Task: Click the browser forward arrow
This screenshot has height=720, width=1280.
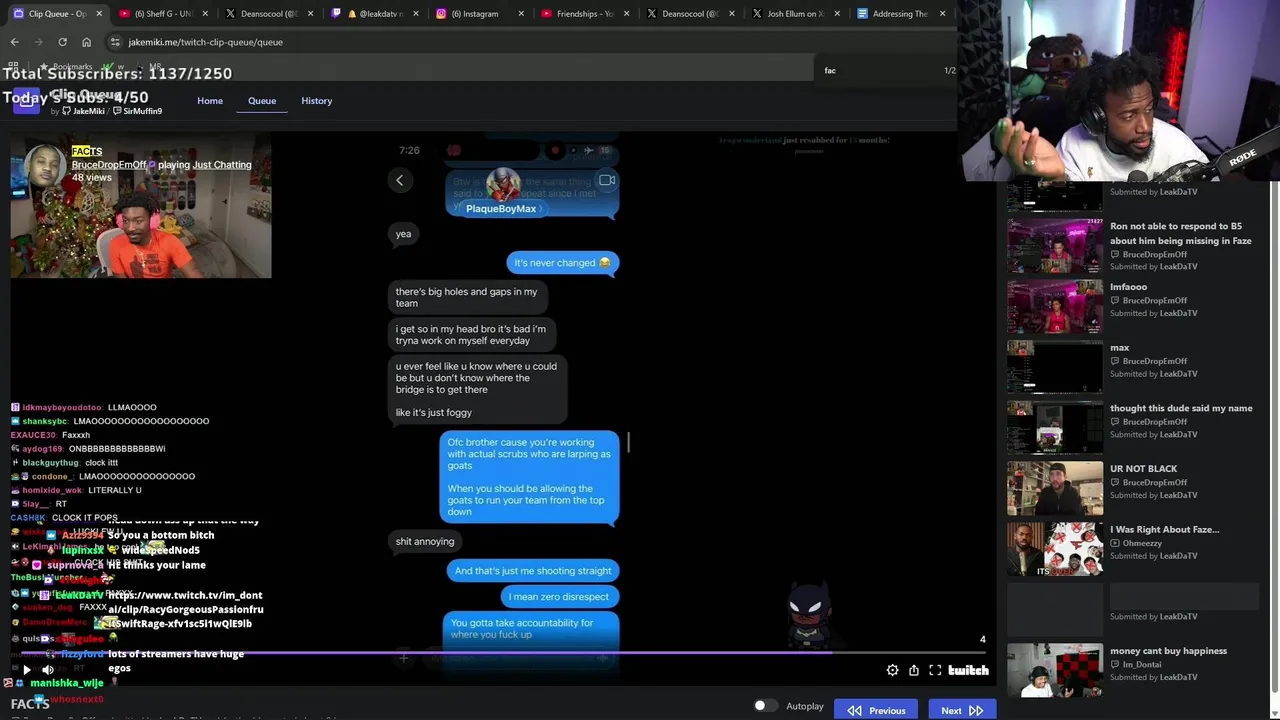Action: (38, 42)
